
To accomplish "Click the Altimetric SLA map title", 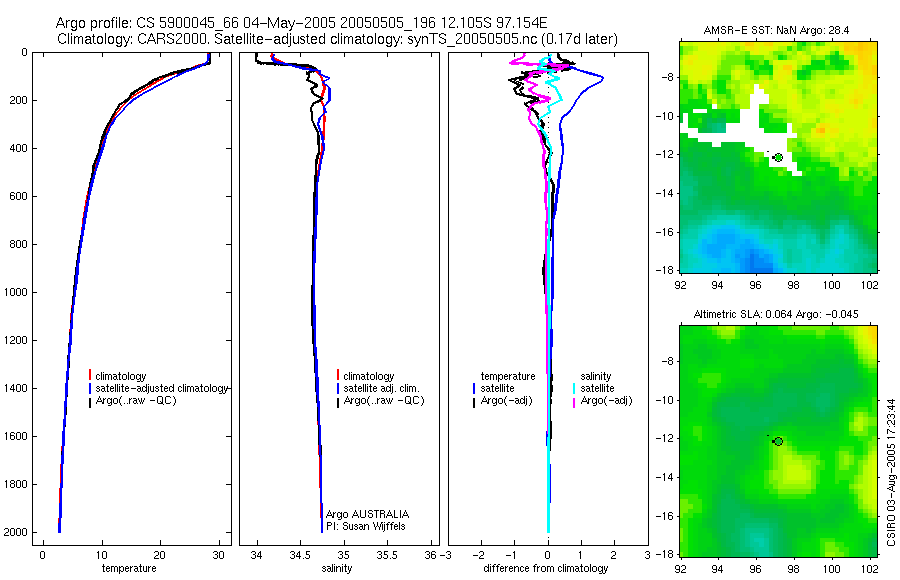I will [776, 314].
